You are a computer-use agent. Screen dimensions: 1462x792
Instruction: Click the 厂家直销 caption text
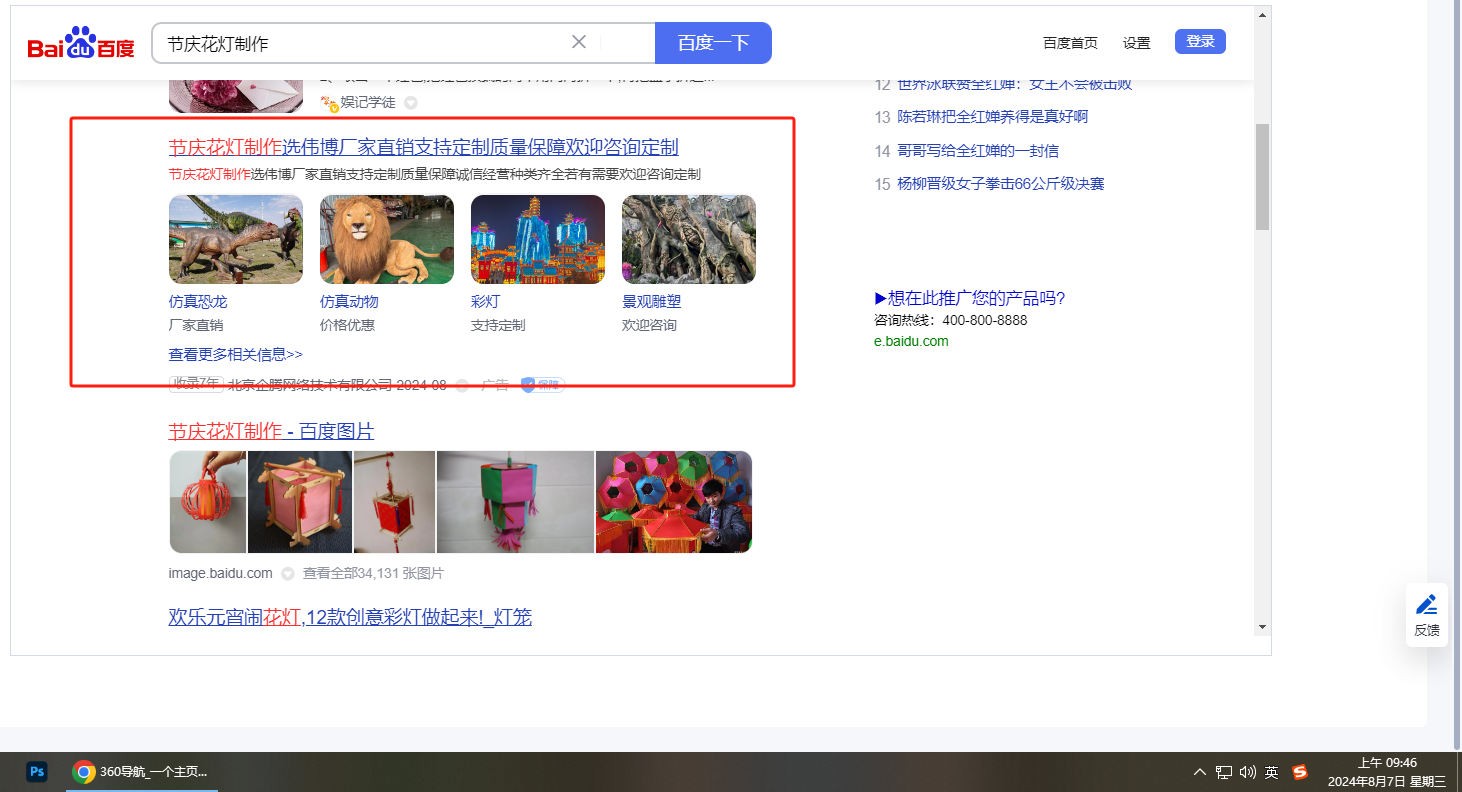tap(196, 325)
